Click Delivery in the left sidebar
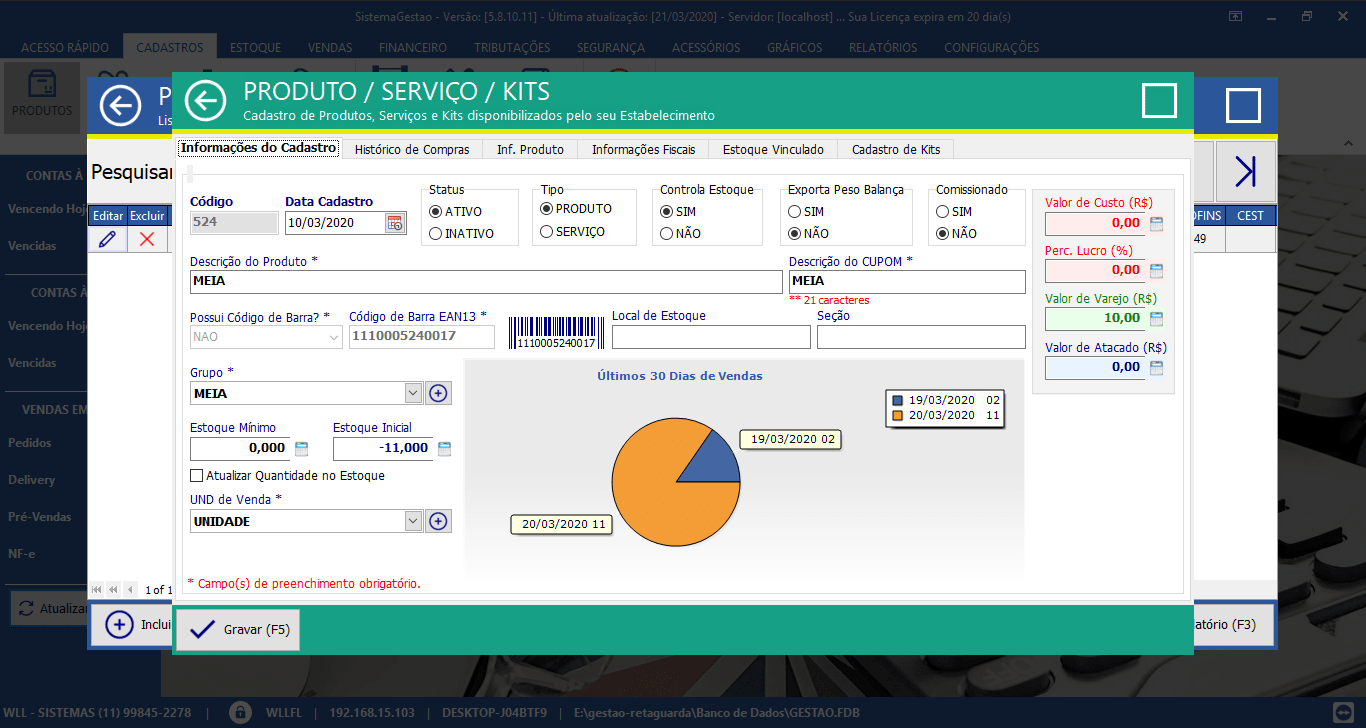The width and height of the screenshot is (1366, 728). pos(31,480)
